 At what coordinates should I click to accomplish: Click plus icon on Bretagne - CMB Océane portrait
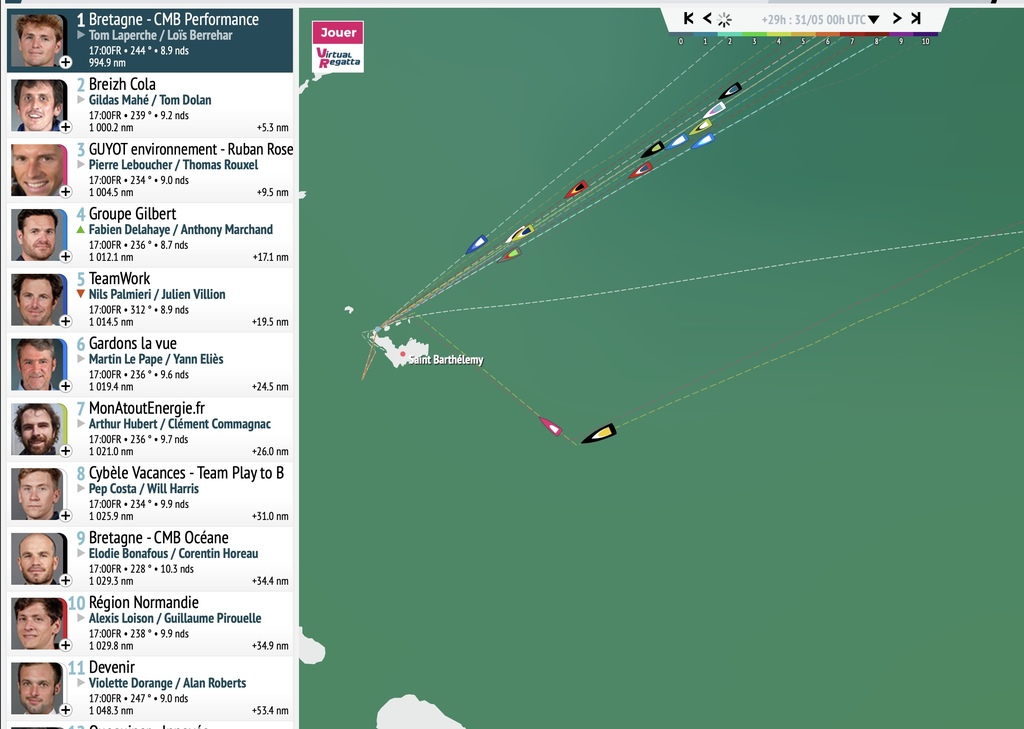[65, 580]
